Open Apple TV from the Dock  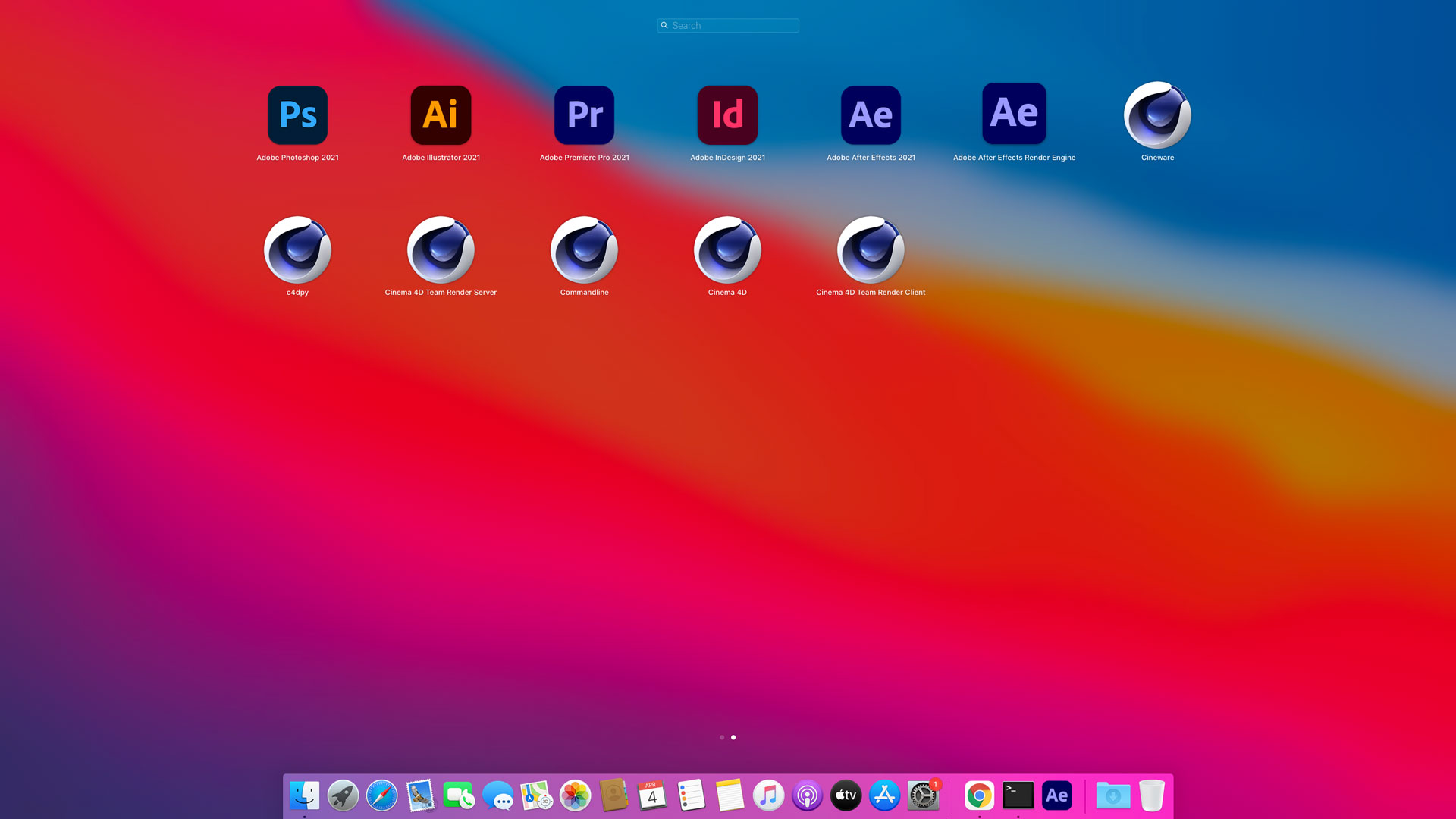tap(846, 795)
